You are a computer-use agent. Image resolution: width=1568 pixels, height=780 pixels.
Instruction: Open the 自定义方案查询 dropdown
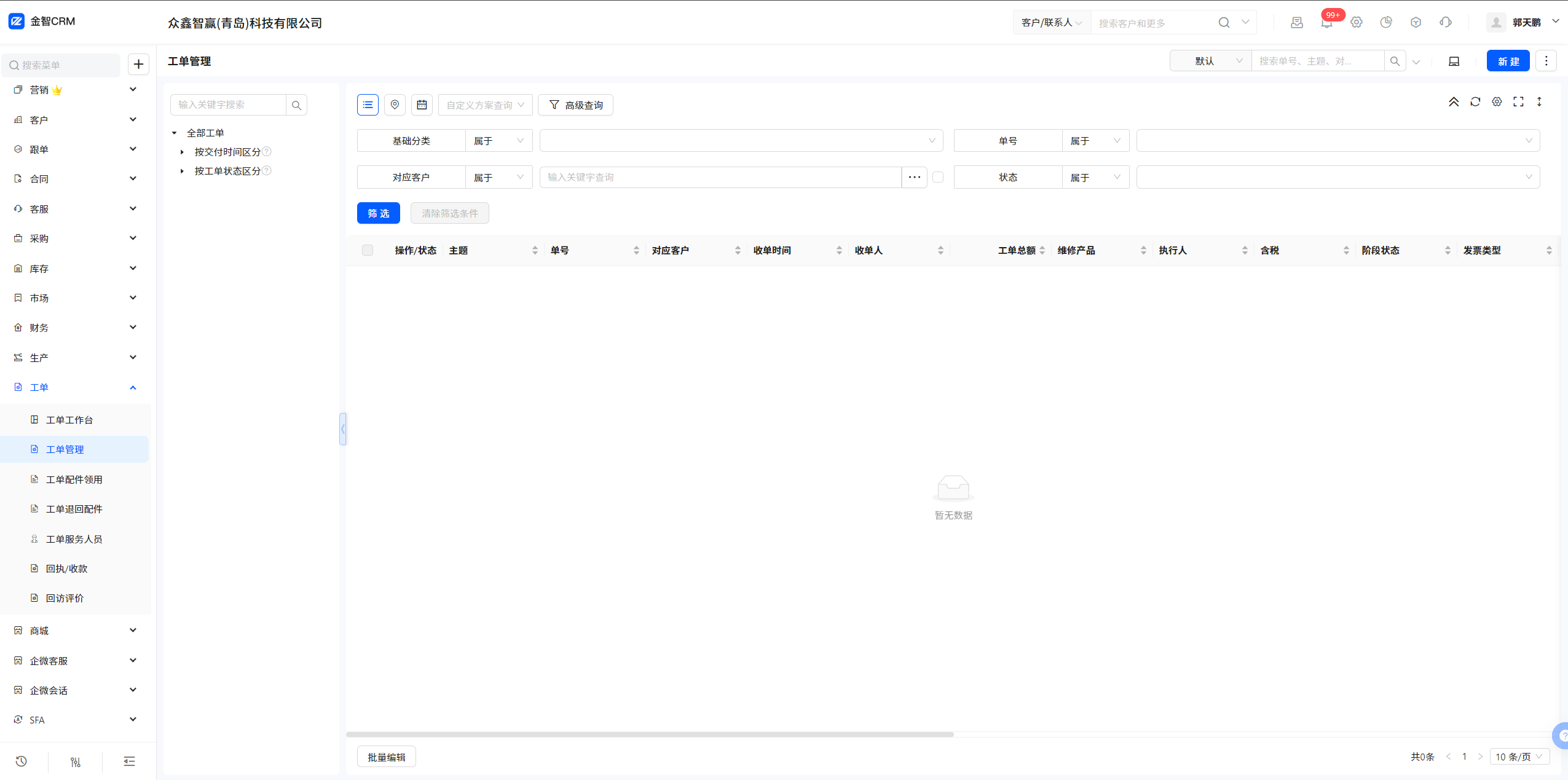tap(485, 105)
